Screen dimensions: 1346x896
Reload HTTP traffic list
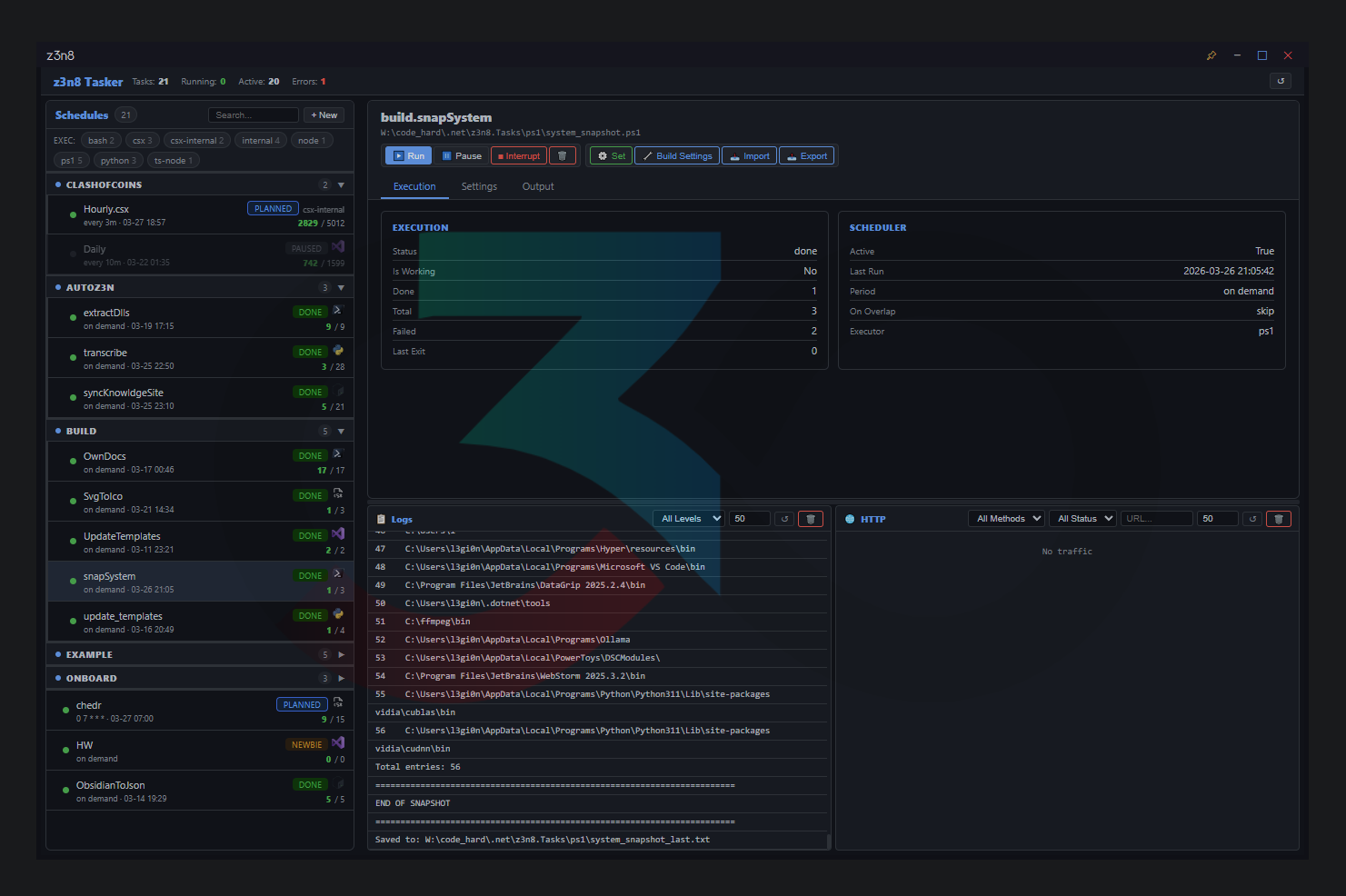(x=1252, y=519)
